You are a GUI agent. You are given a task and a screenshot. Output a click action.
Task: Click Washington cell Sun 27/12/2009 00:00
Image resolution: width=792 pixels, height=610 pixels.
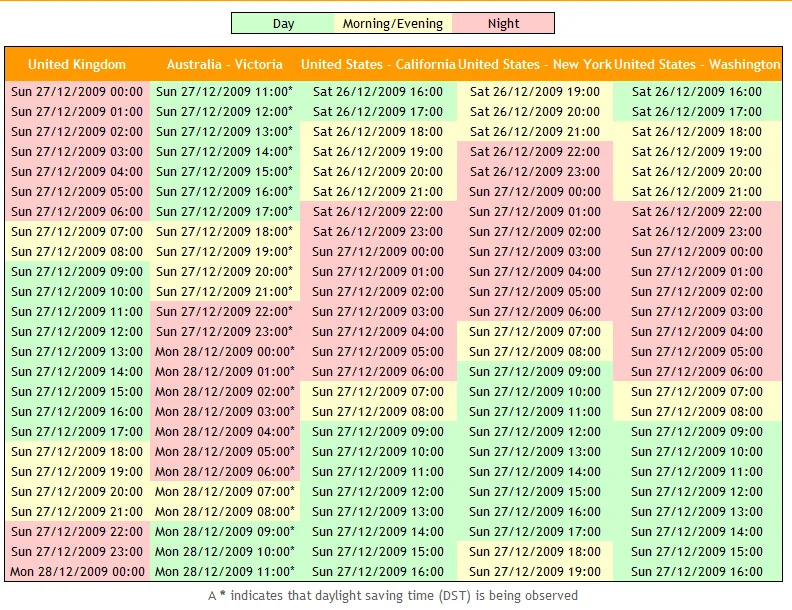click(x=697, y=251)
